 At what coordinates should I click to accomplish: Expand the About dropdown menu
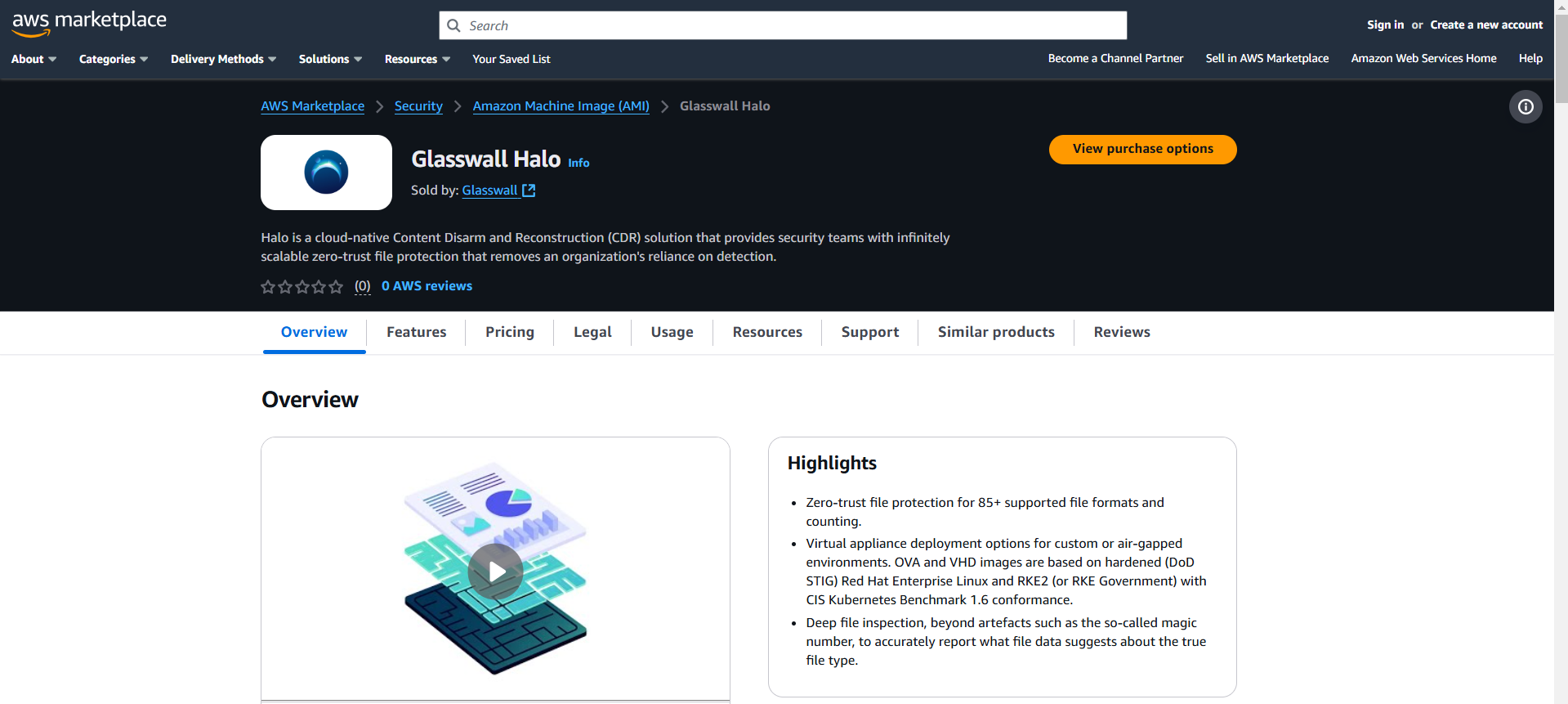pos(34,59)
